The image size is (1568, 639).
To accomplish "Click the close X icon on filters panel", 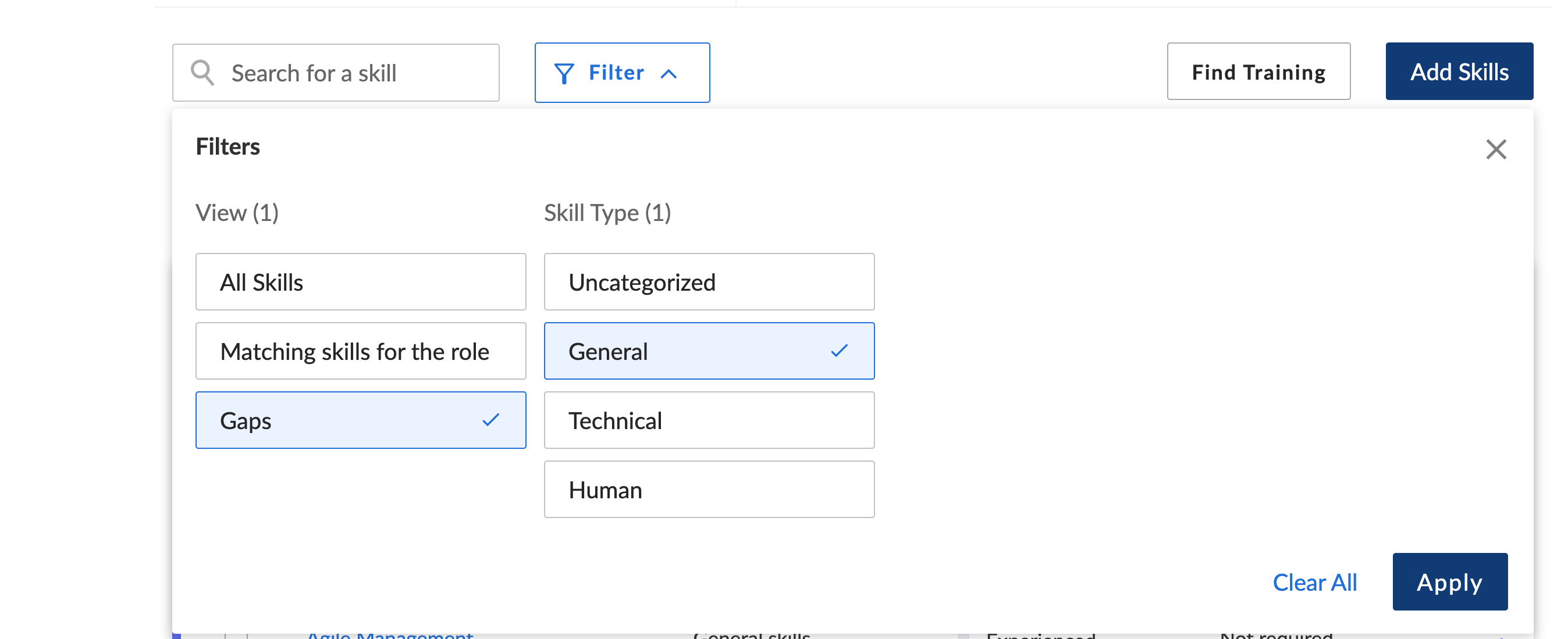I will [x=1498, y=149].
